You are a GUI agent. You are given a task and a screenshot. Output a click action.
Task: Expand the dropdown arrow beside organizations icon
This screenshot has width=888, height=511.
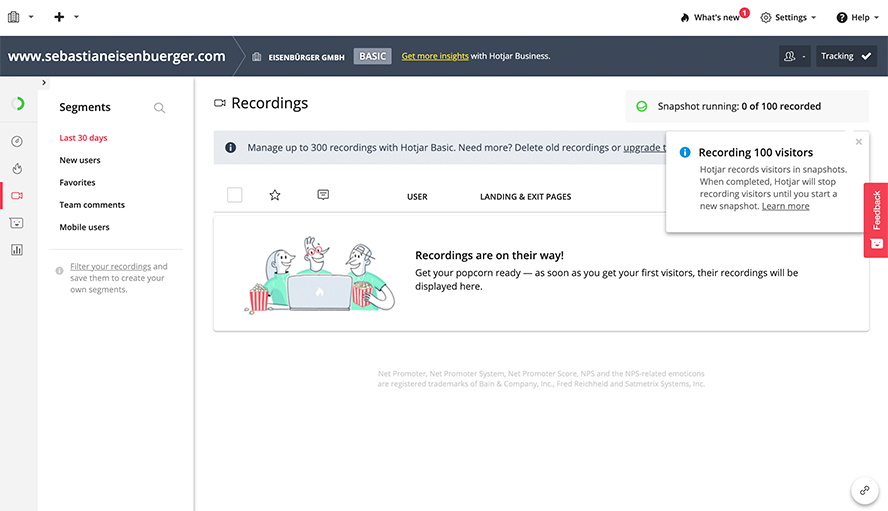tap(31, 17)
